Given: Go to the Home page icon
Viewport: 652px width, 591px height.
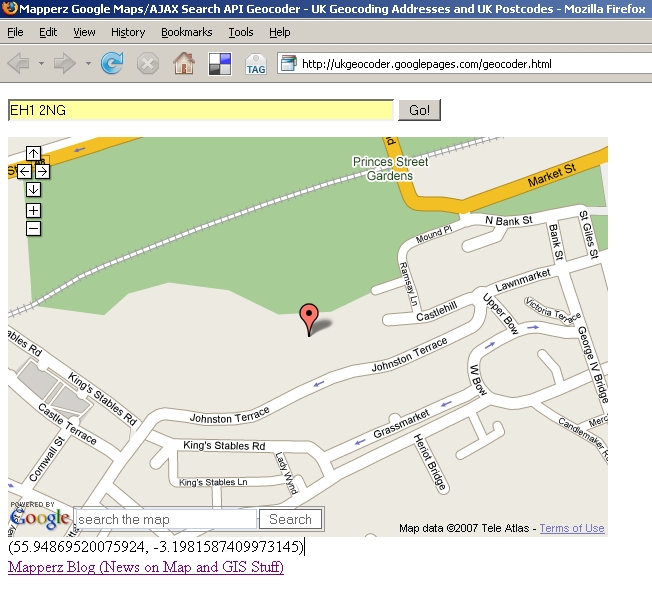Looking at the screenshot, I should [184, 64].
